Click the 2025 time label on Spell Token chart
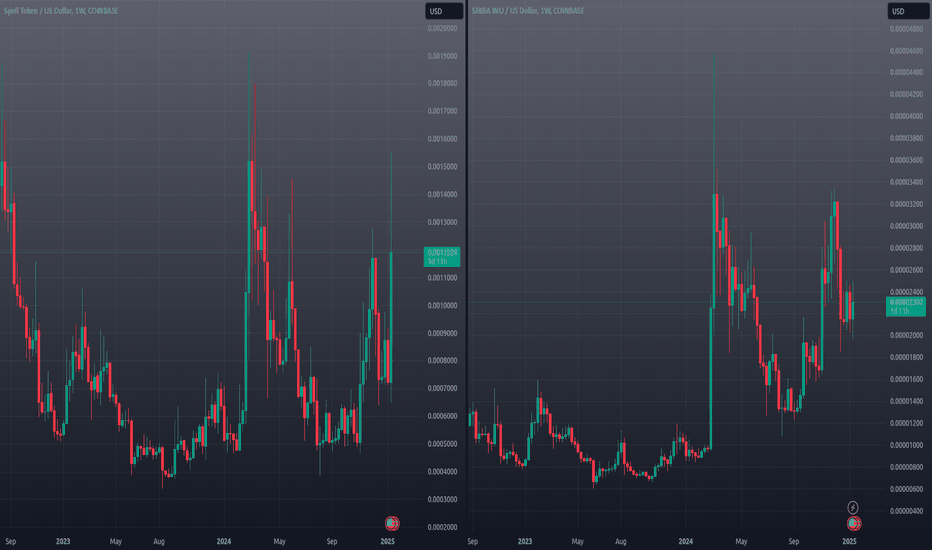932x550 pixels. click(x=387, y=541)
